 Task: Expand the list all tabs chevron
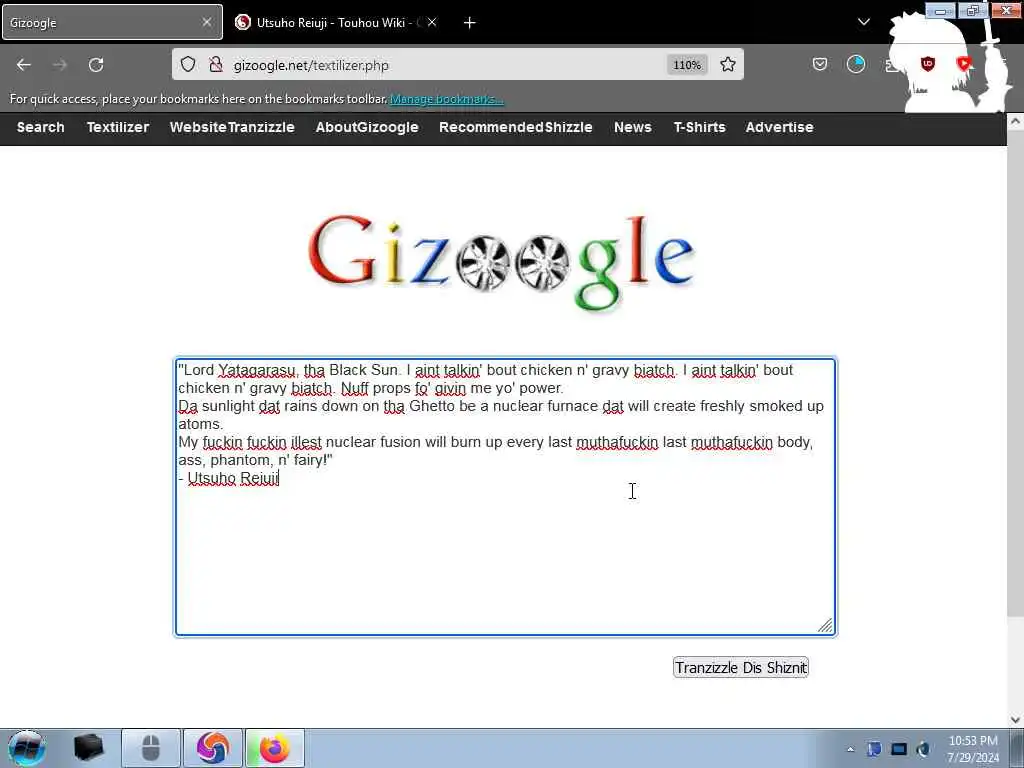click(x=863, y=22)
